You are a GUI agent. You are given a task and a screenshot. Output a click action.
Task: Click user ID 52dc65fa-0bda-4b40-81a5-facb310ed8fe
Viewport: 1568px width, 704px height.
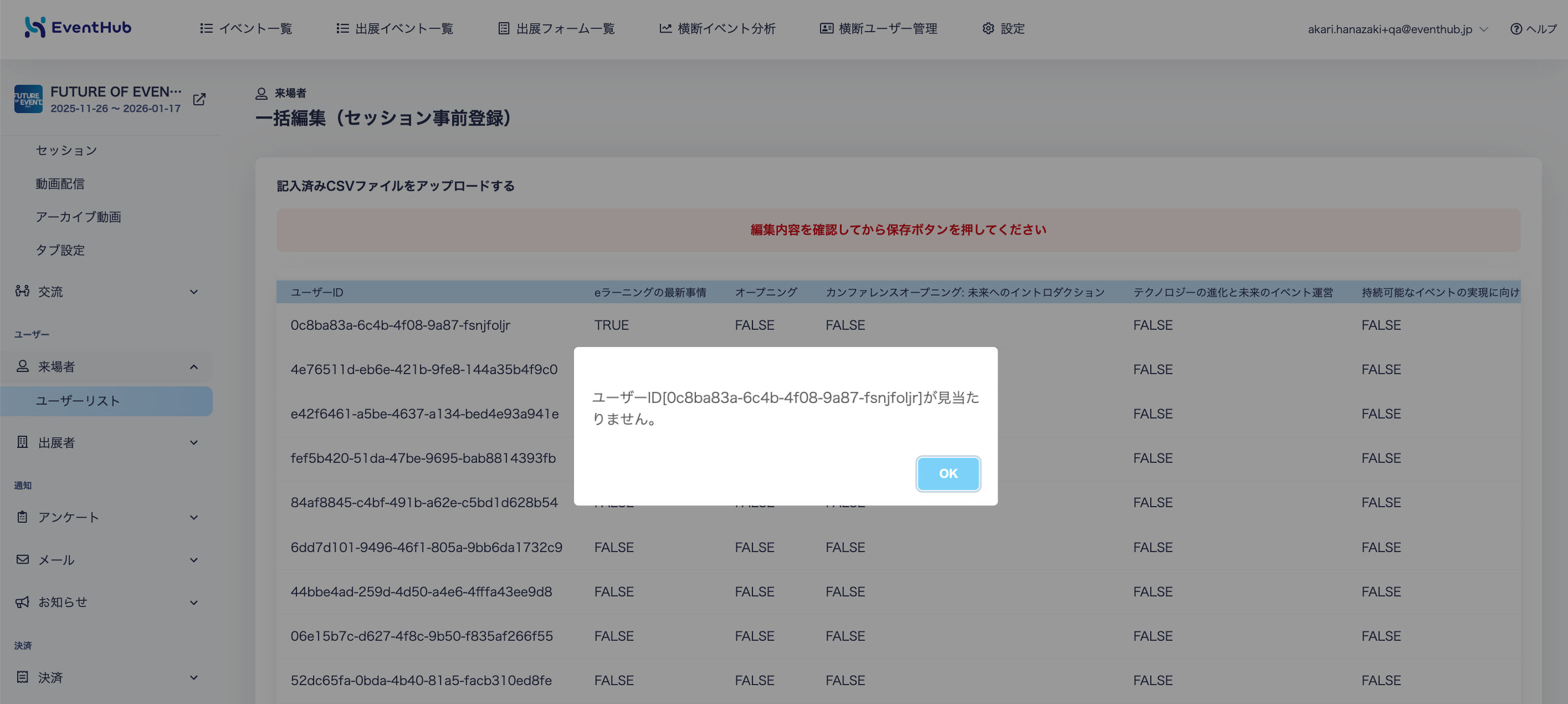coord(421,680)
